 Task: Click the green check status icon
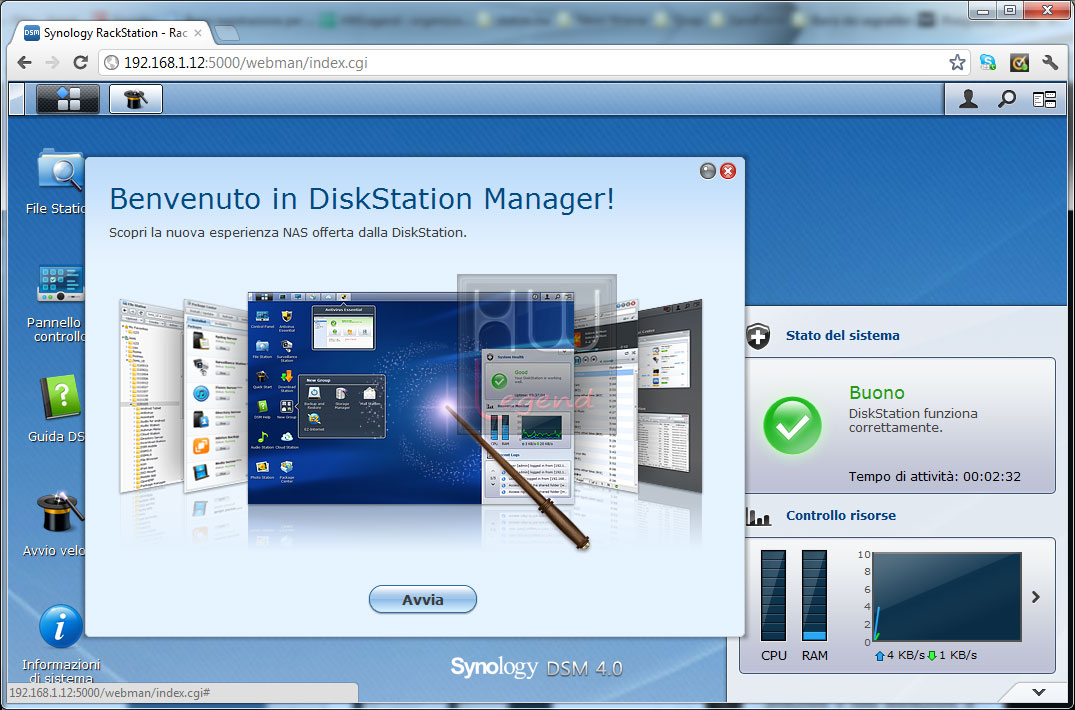point(792,426)
